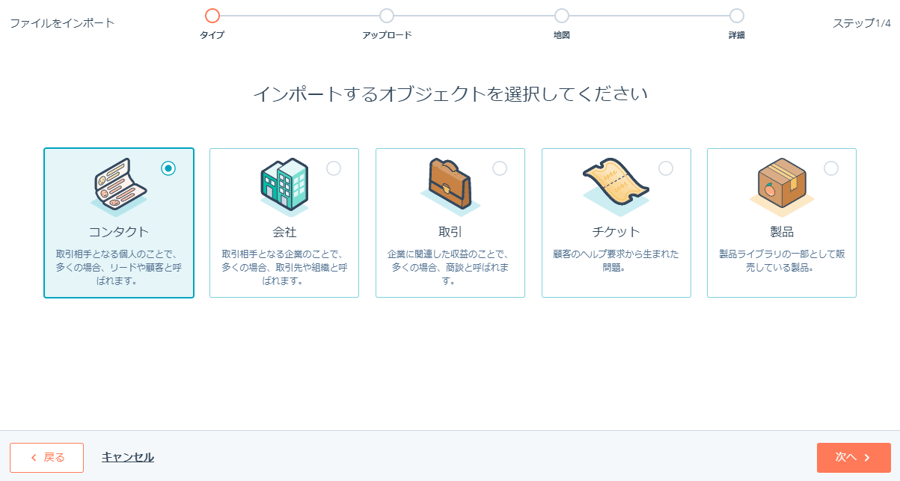Screen dimensions: 900x481
Task: Pick the チケット radio button
Action: point(666,168)
